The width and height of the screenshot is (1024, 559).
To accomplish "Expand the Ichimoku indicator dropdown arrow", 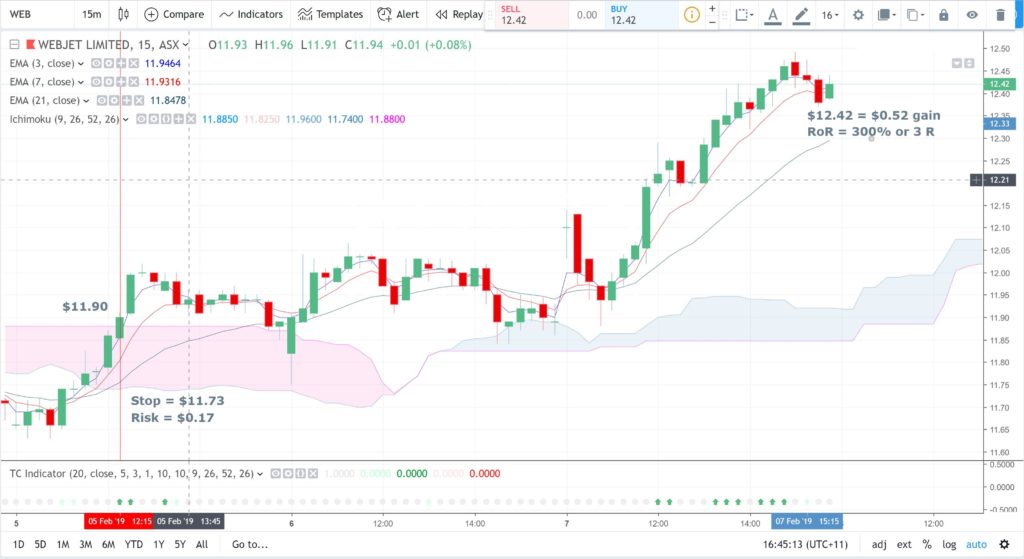I will click(125, 120).
